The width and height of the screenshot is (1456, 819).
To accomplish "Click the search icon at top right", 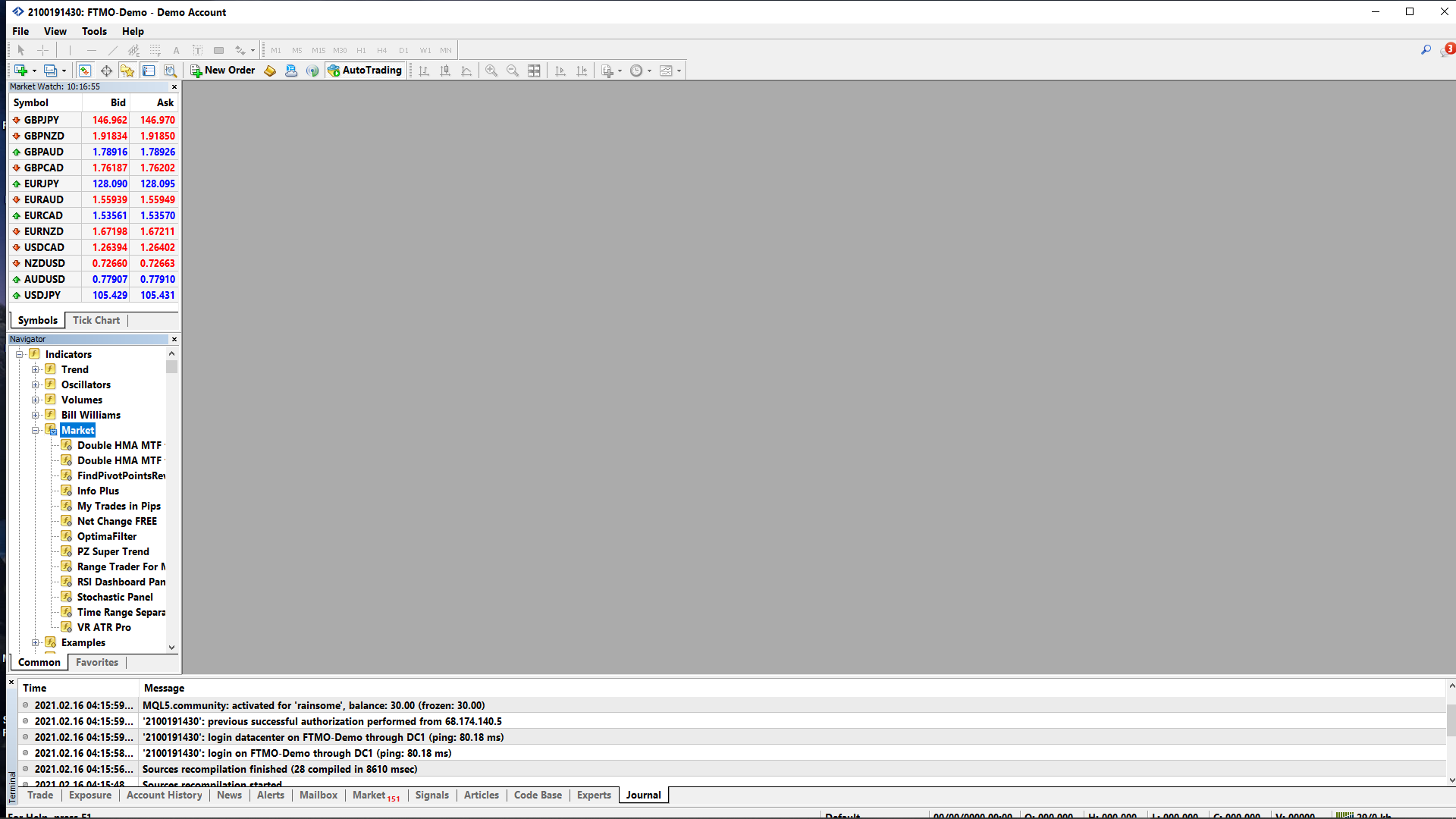I will (1426, 50).
